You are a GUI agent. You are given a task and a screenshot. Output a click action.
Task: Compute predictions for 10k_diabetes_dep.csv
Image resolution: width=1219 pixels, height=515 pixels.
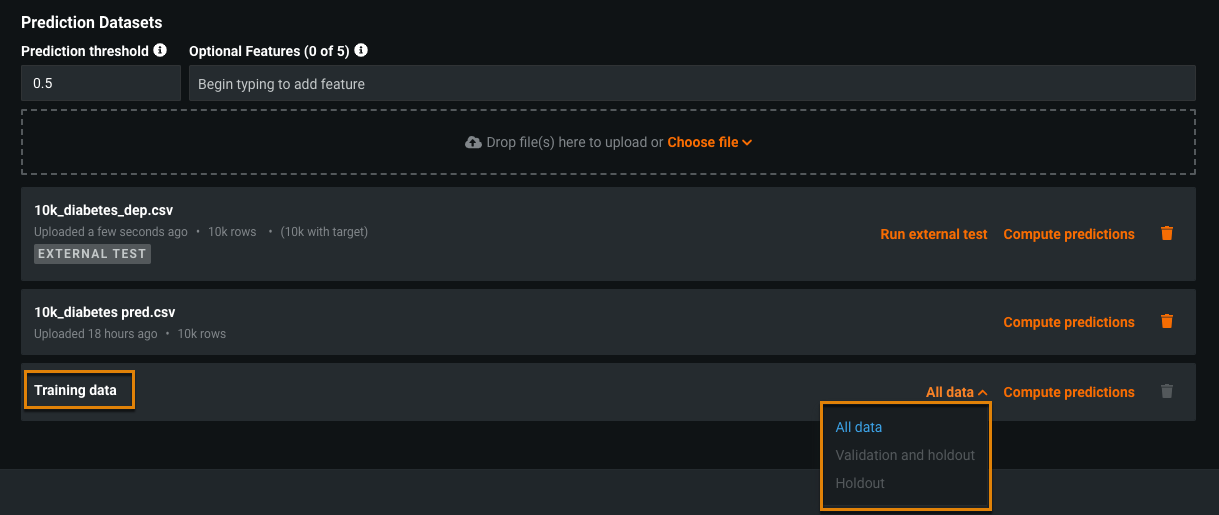coord(1068,234)
